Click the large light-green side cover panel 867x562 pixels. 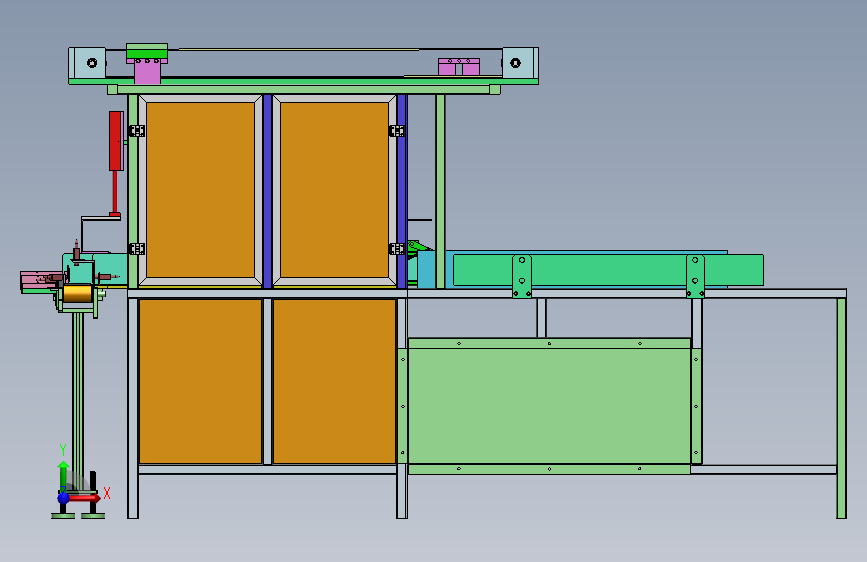549,406
